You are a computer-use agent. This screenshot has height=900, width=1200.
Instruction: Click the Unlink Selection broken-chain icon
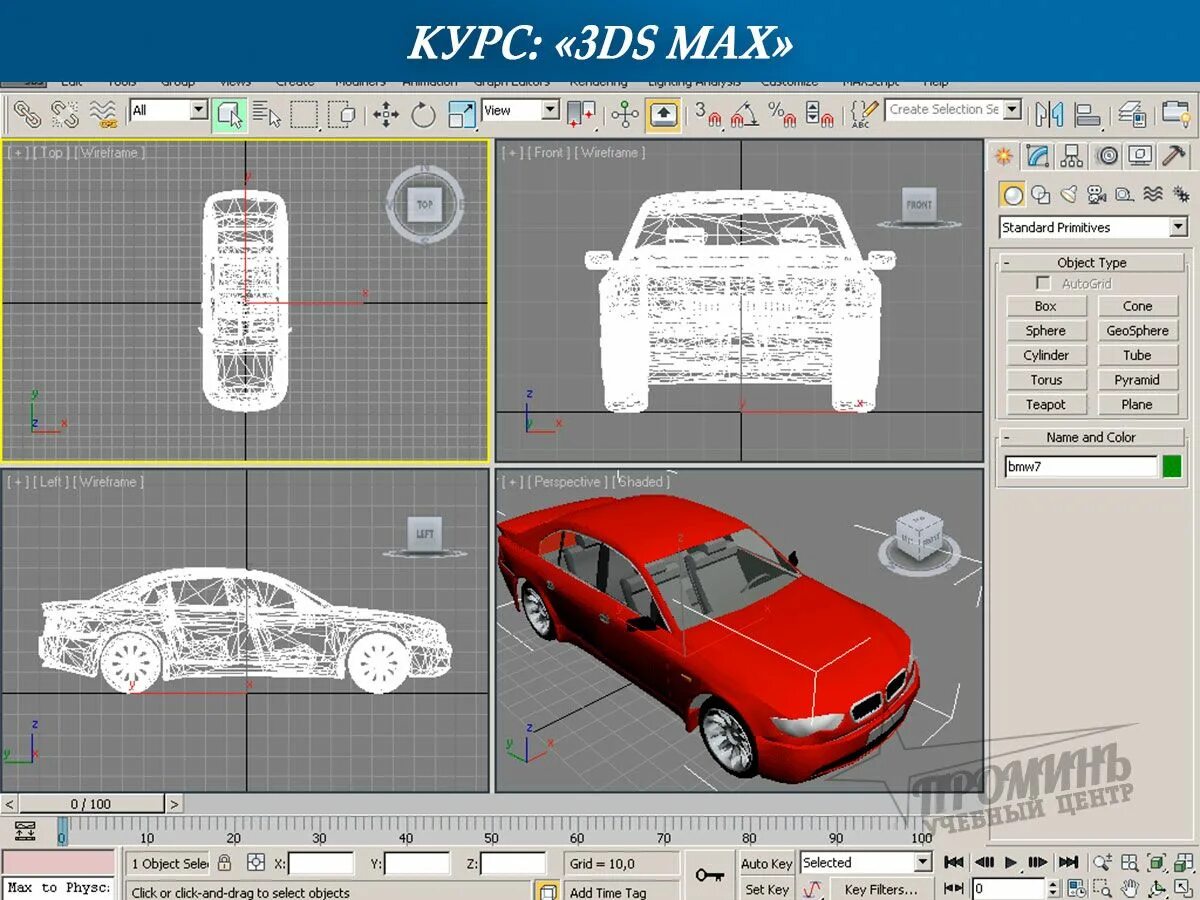click(64, 113)
